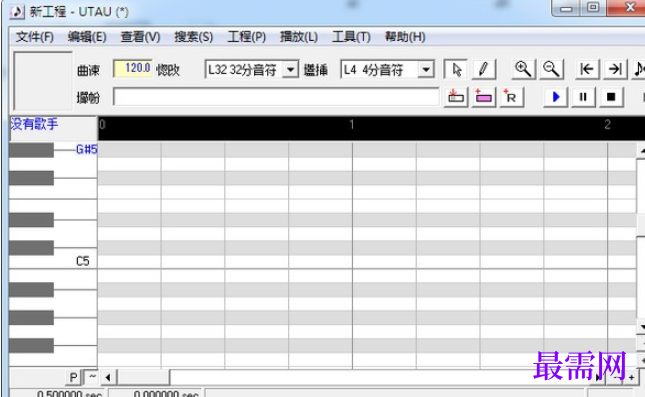Screen dimensions: 645x397
Task: Jump to the project end
Action: [615, 69]
